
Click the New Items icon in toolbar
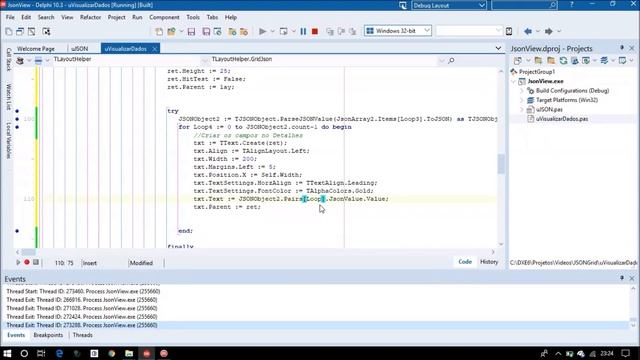pos(159,31)
